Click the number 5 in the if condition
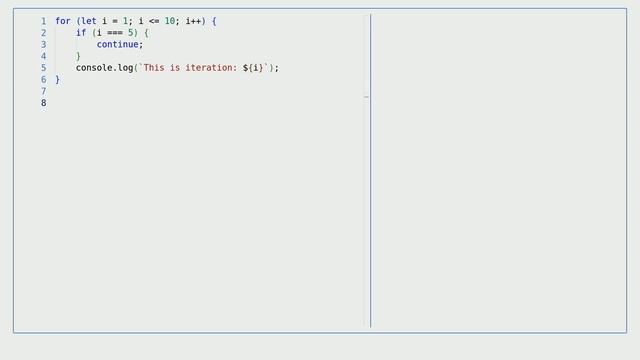The height and width of the screenshot is (360, 640). coord(131,33)
